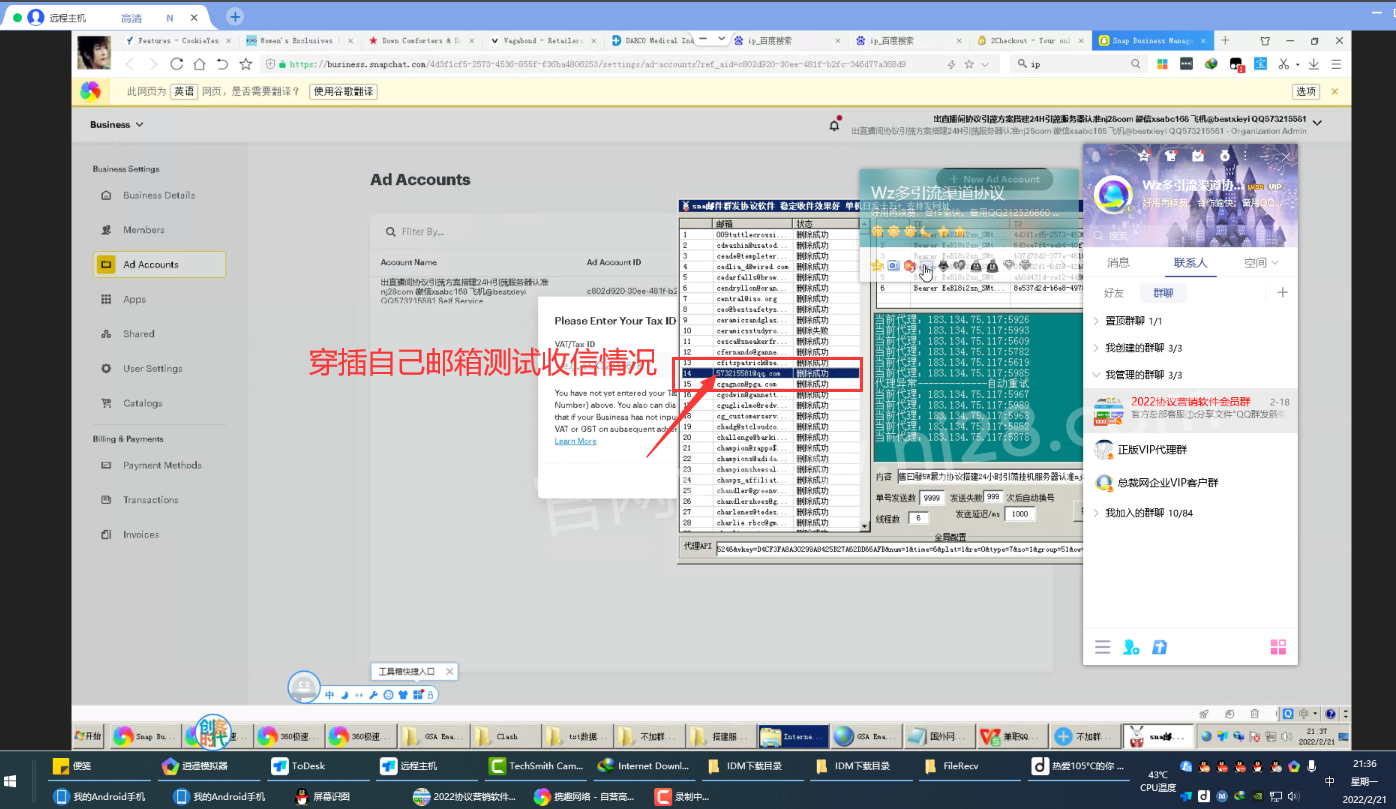
Task: Open TechSmith Camtasia taskbar item
Action: [x=535, y=766]
